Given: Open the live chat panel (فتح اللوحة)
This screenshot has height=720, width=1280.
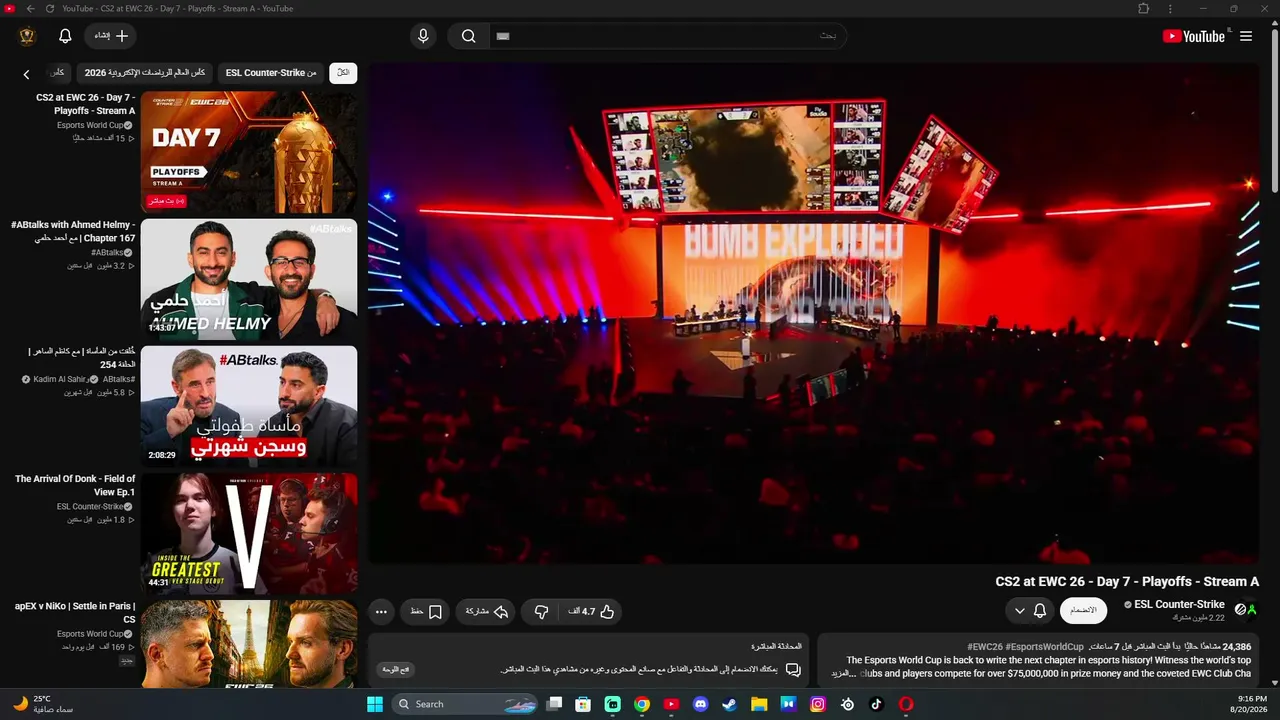Looking at the screenshot, I should [x=397, y=669].
